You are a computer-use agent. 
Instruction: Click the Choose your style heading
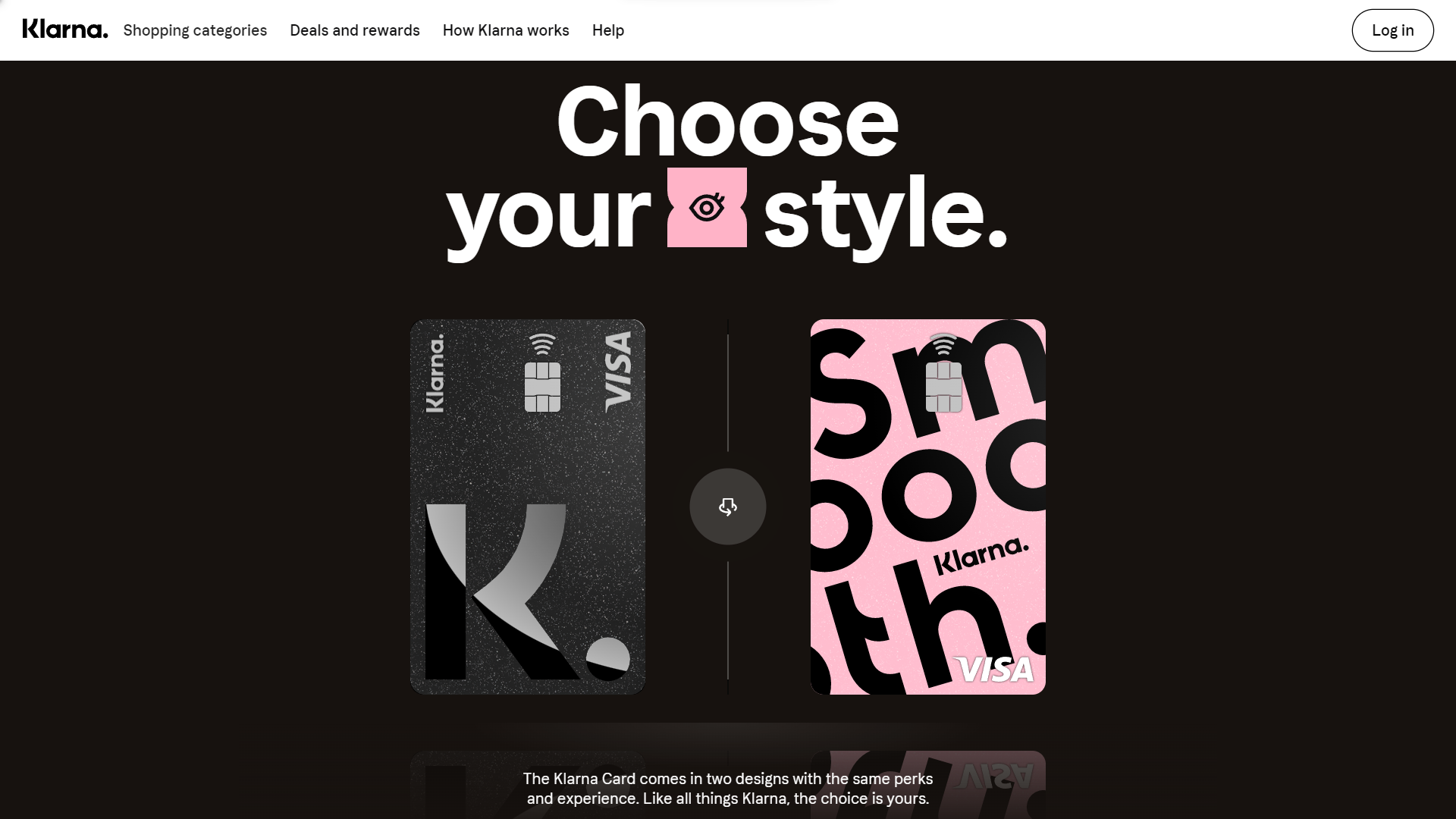727,170
